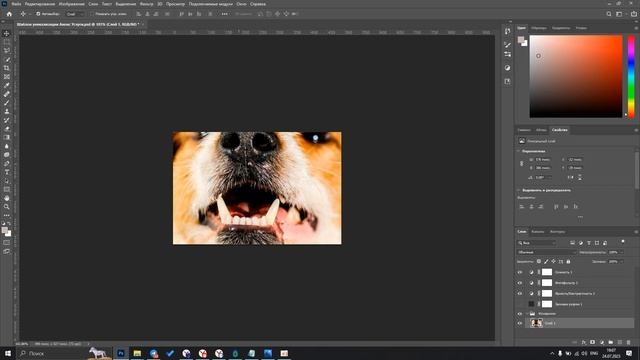Viewport: 640px width, 360px height.
Task: Click the foreground color swatch in toolbox
Action: tap(4, 231)
